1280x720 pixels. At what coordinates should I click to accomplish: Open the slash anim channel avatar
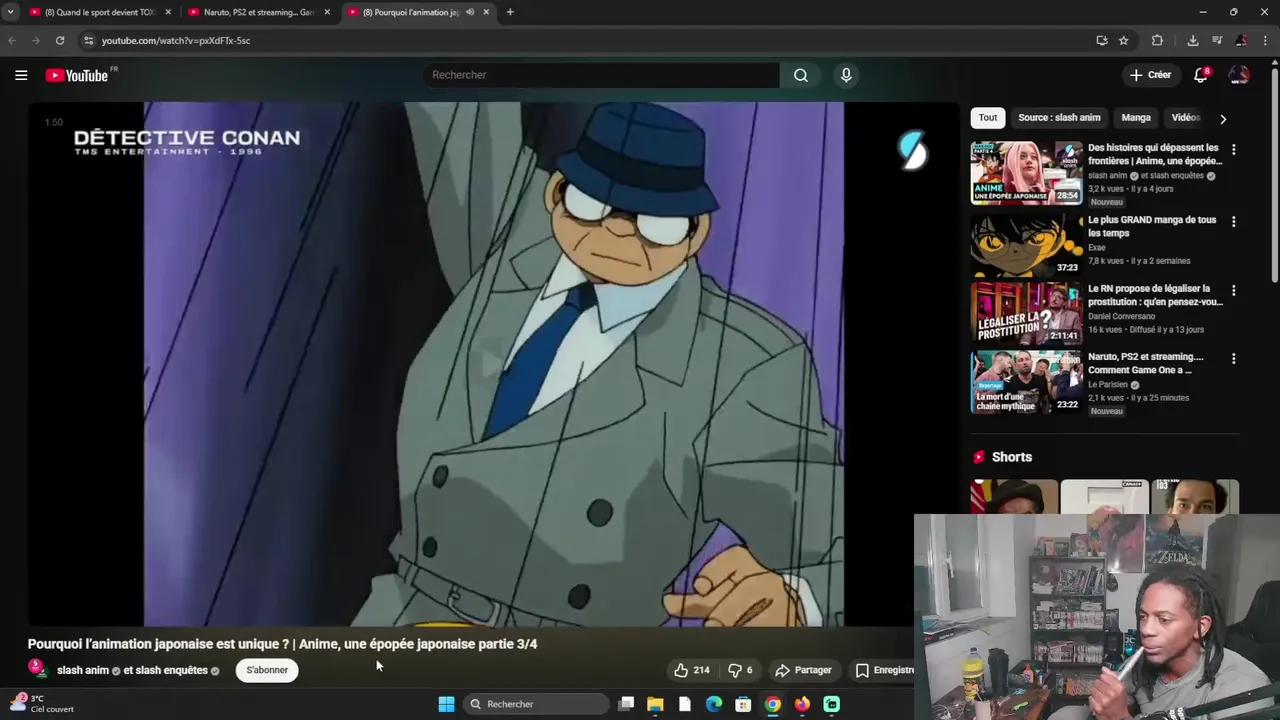tap(37, 668)
